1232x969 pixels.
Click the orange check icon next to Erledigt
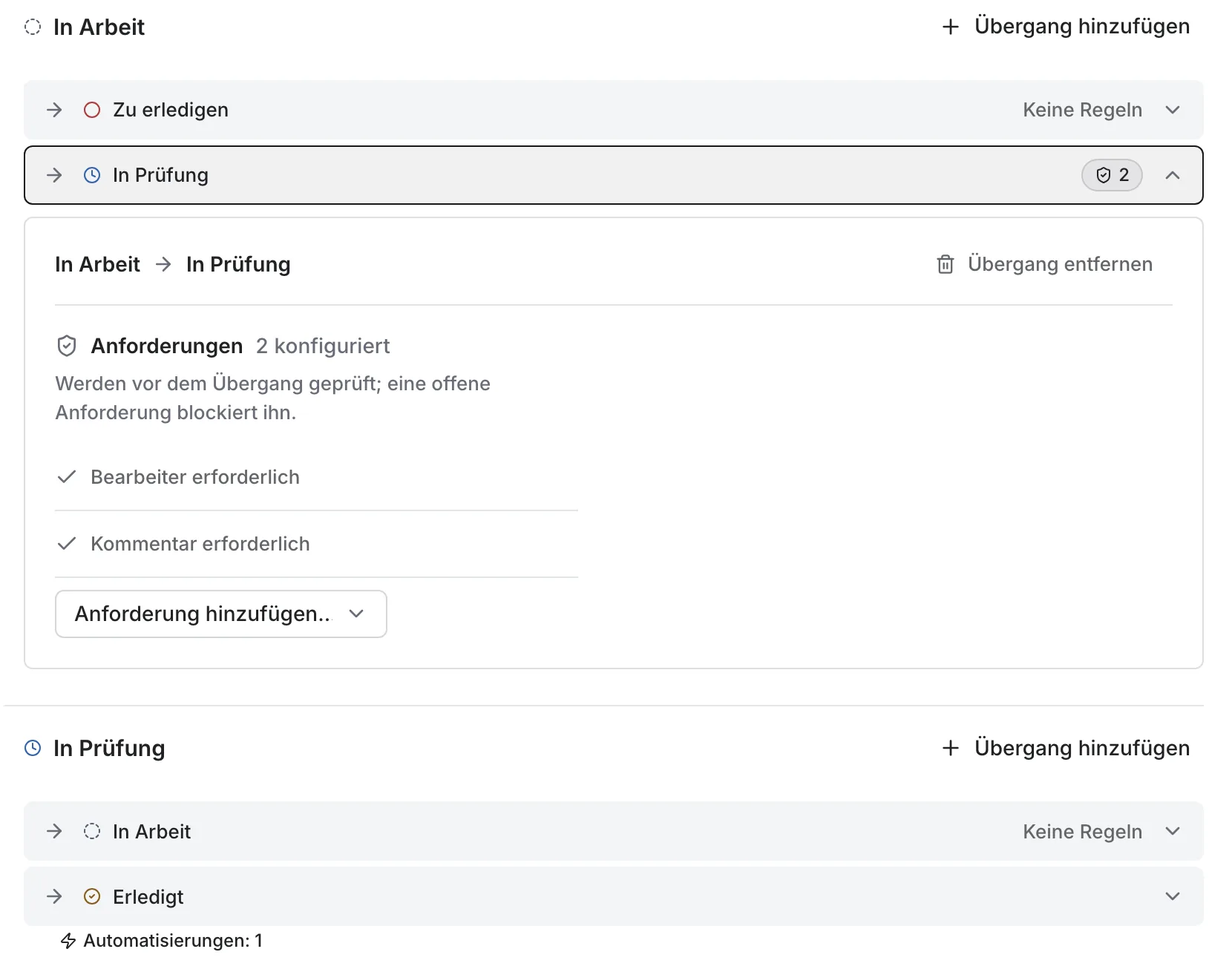pos(92,896)
